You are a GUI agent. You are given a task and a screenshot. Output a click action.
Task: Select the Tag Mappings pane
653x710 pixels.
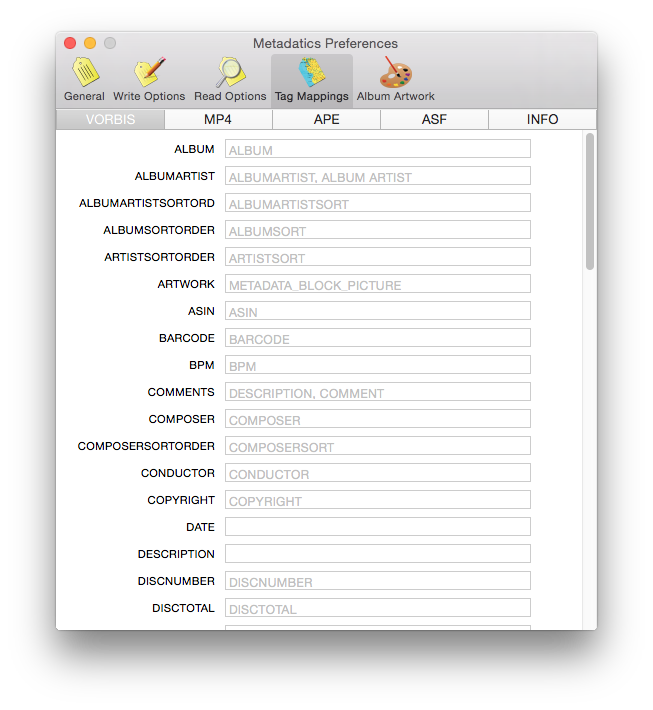click(312, 80)
